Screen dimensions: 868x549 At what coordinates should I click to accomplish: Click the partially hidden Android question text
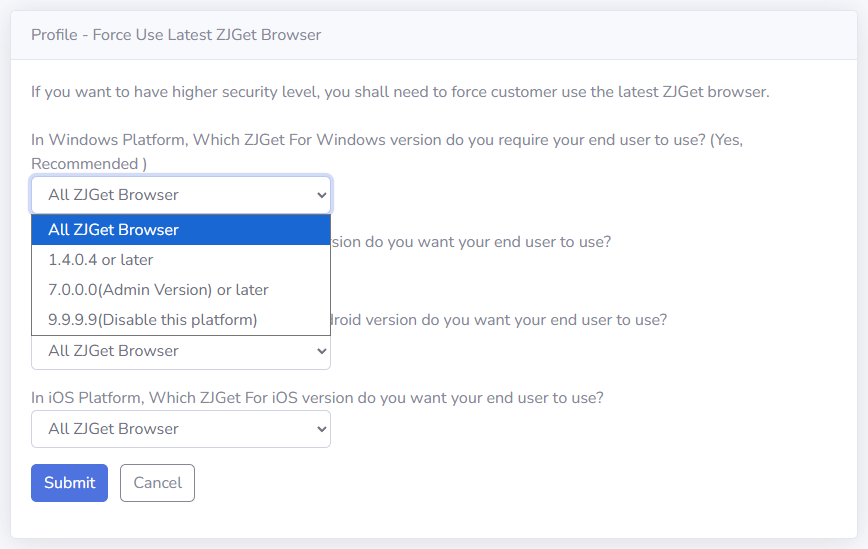click(499, 320)
